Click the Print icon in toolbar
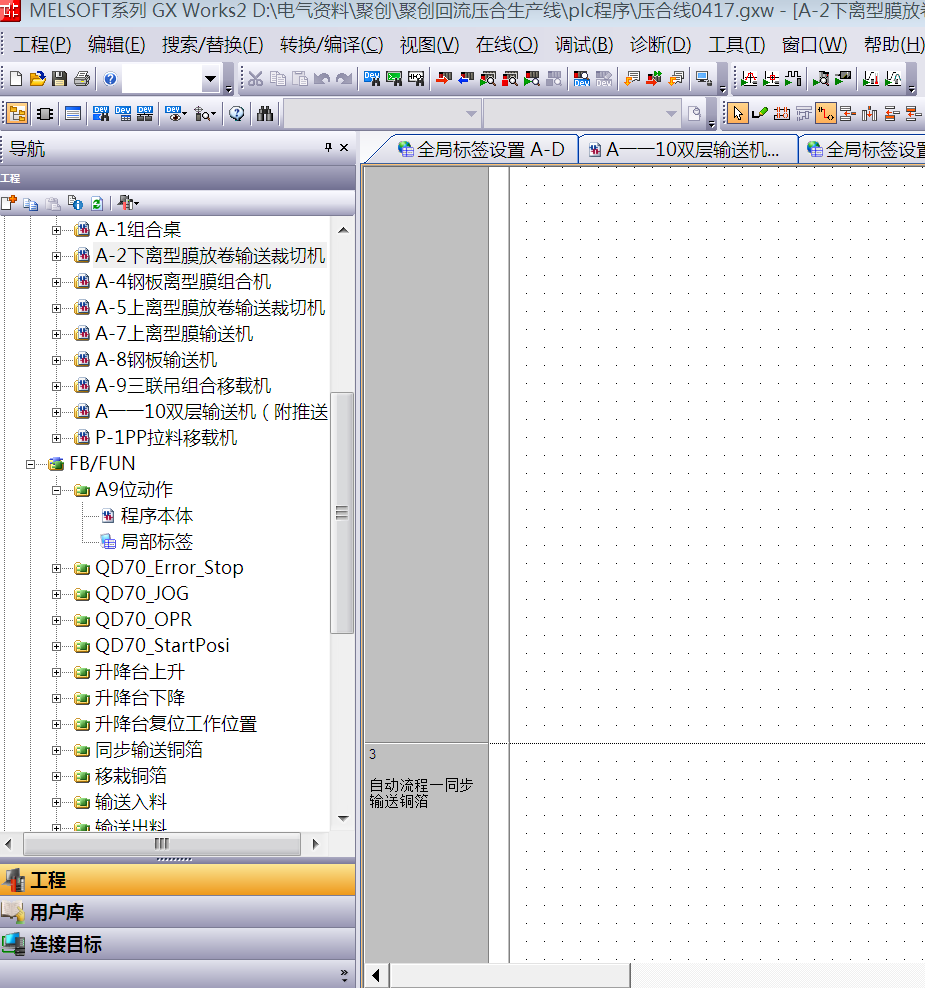The height and width of the screenshot is (988, 925). click(81, 79)
